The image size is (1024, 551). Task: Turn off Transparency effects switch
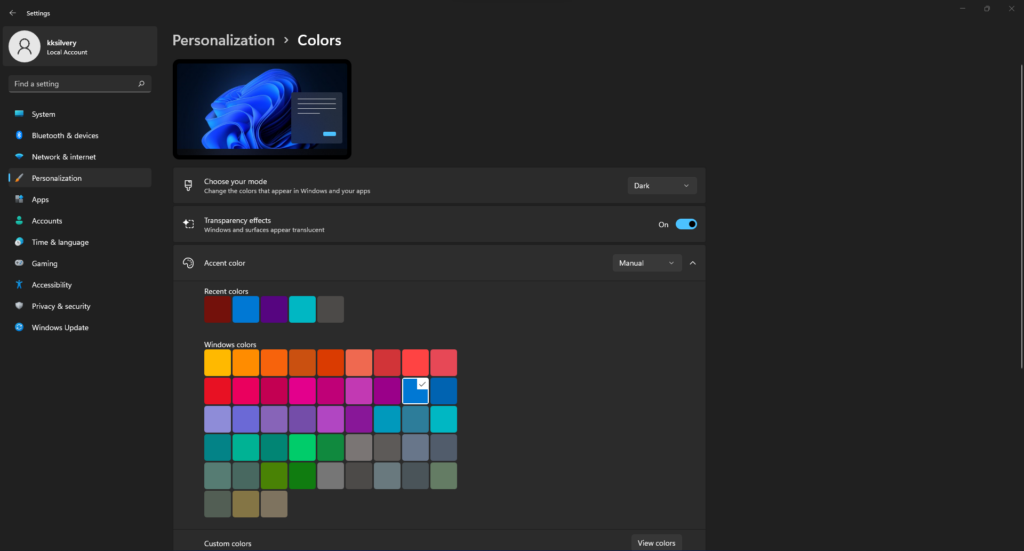pyautogui.click(x=686, y=224)
